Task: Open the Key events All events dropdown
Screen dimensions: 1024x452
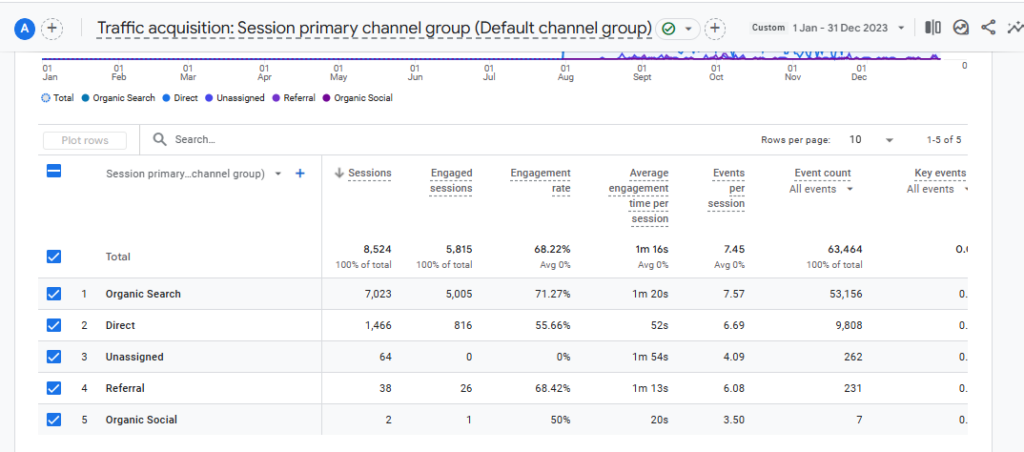Action: (936, 189)
